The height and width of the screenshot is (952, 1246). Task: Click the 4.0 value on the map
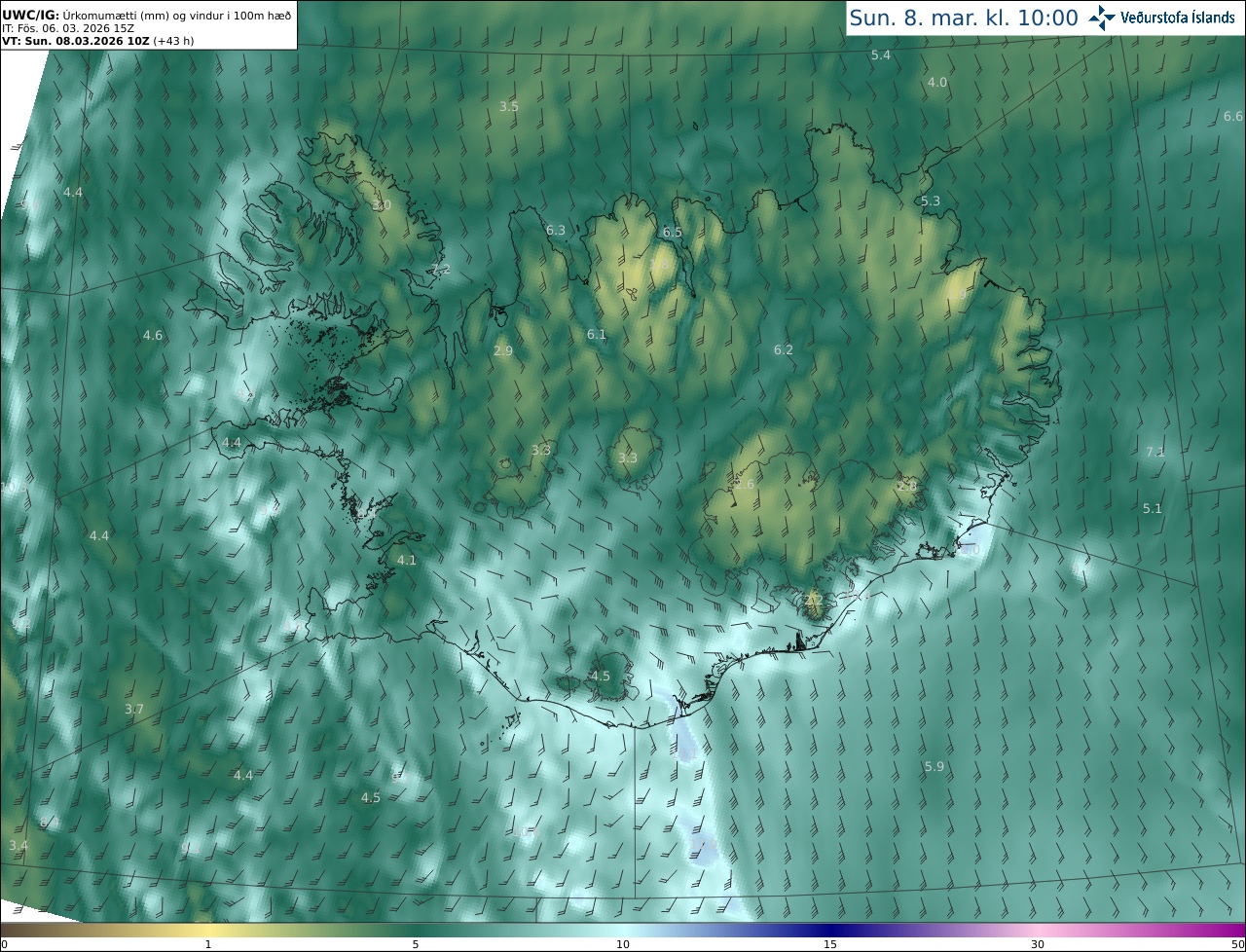click(x=937, y=83)
